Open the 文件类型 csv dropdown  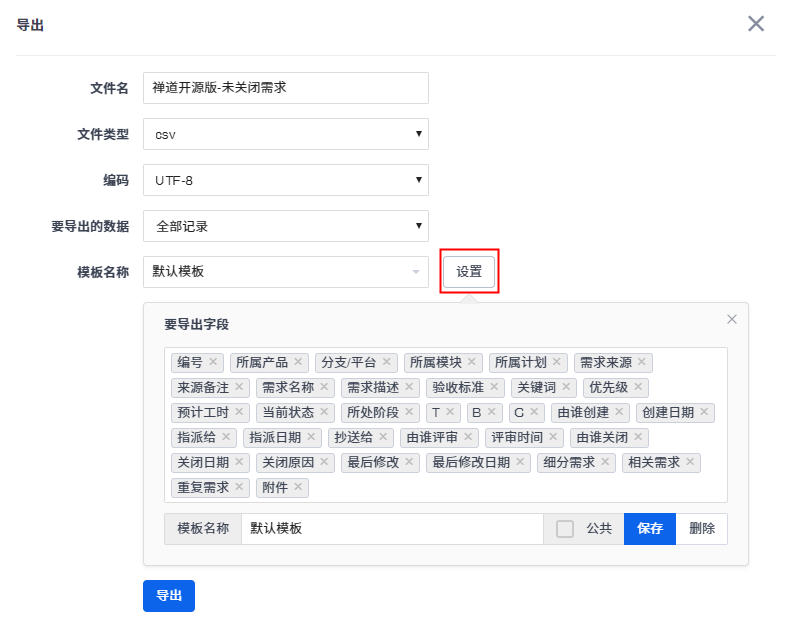[x=285, y=134]
